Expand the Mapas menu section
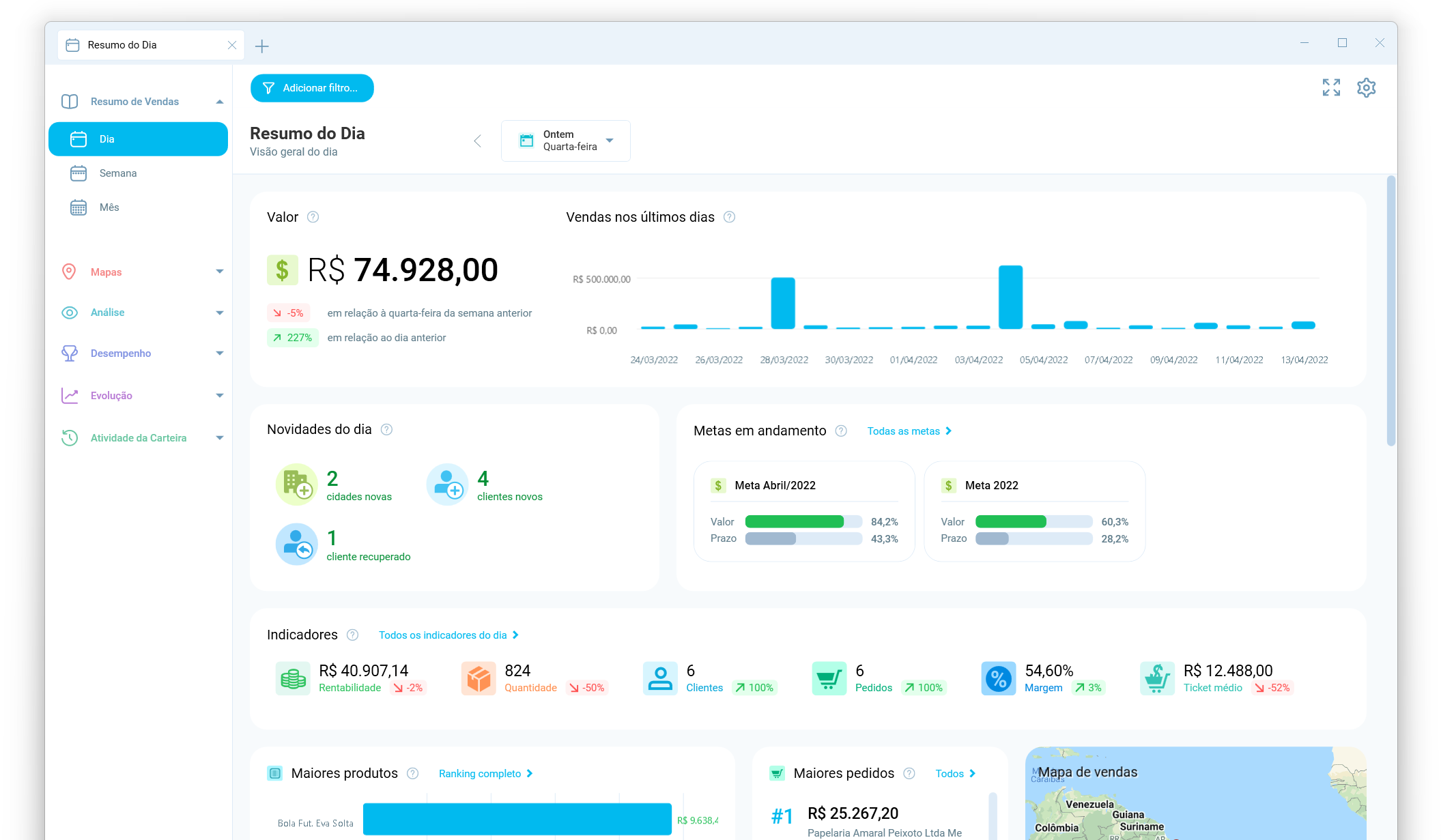 pos(220,272)
